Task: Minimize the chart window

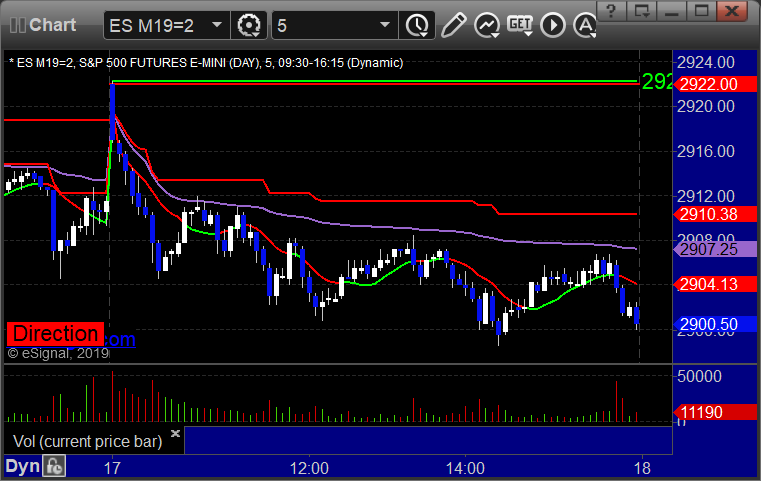Action: pyautogui.click(x=671, y=11)
